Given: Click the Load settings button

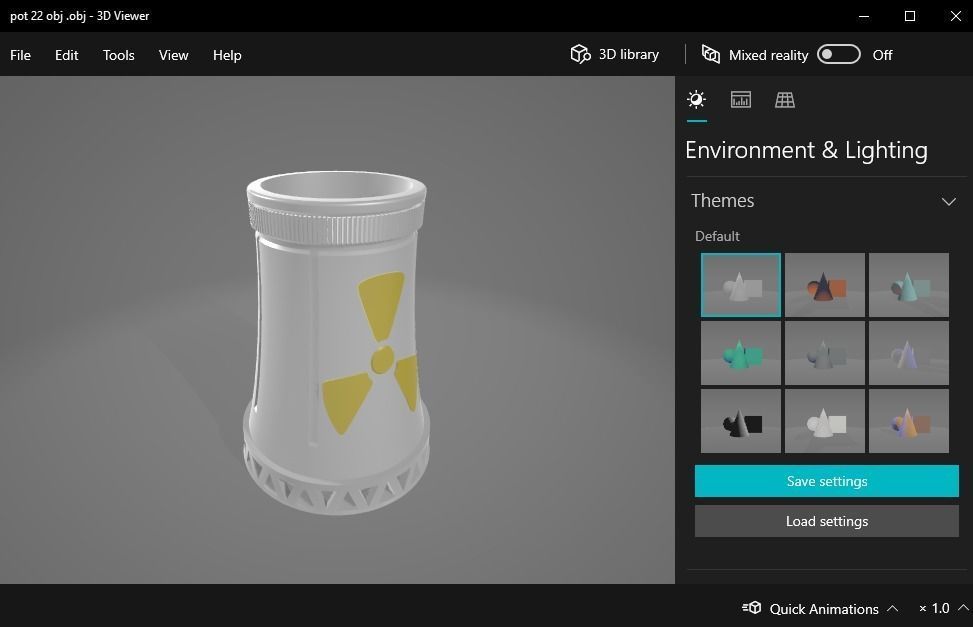Looking at the screenshot, I should click(827, 521).
